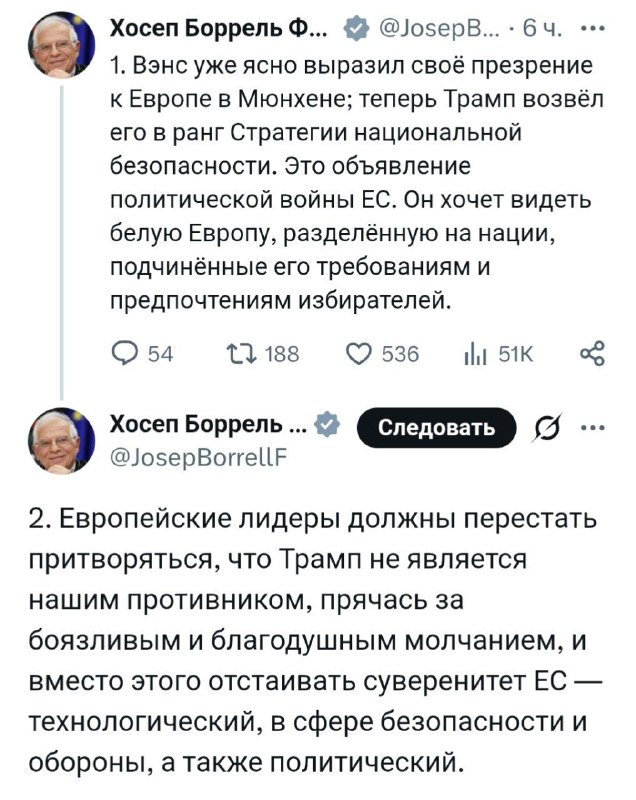Click the author name left of Следовать
Image resolution: width=636 pixels, height=800 pixels.
[x=212, y=427]
